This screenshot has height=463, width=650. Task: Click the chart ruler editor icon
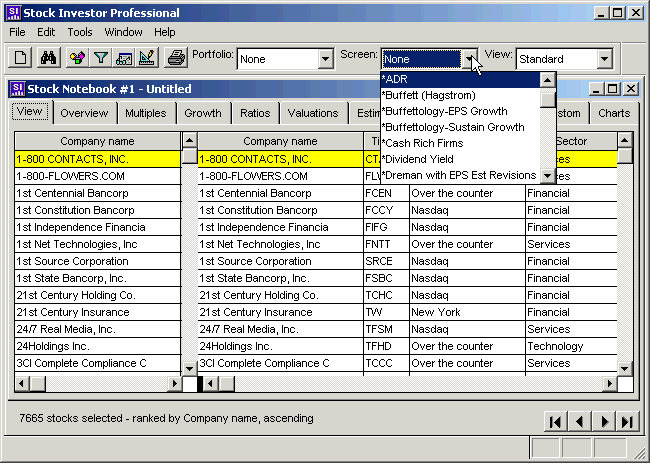(x=147, y=58)
